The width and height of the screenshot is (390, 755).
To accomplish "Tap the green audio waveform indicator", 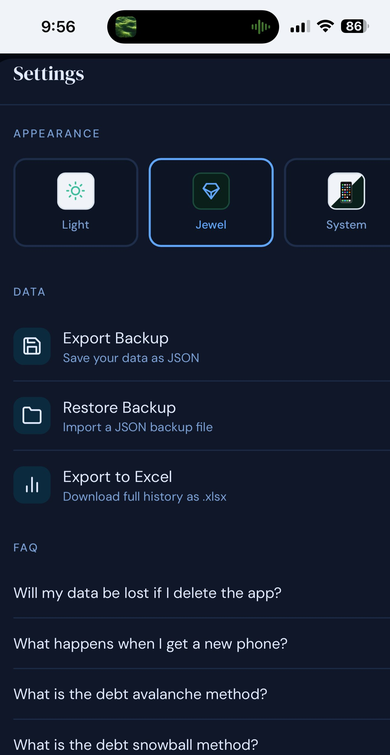I will (x=260, y=27).
